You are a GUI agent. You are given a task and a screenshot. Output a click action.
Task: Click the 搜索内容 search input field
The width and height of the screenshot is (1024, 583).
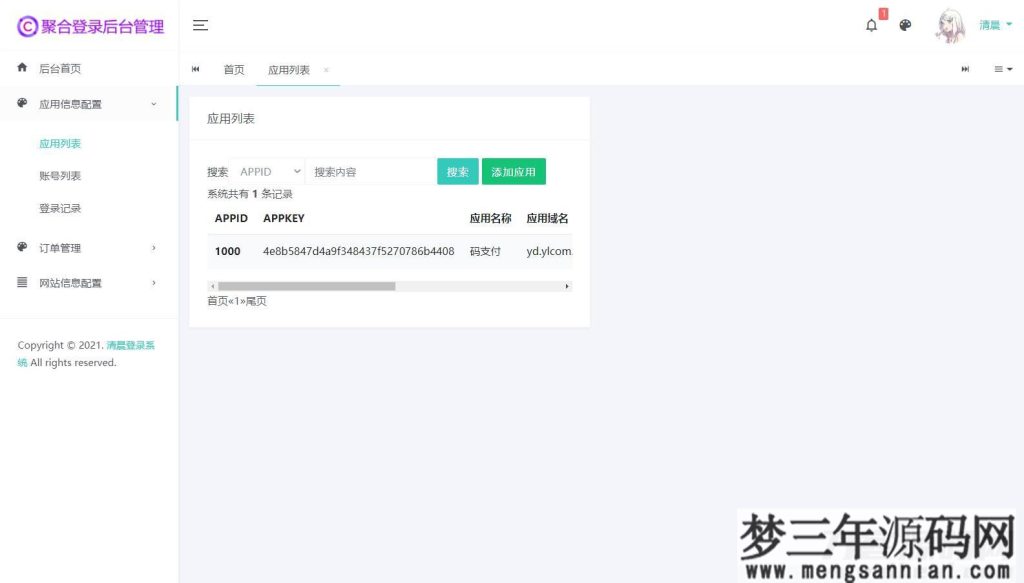370,171
